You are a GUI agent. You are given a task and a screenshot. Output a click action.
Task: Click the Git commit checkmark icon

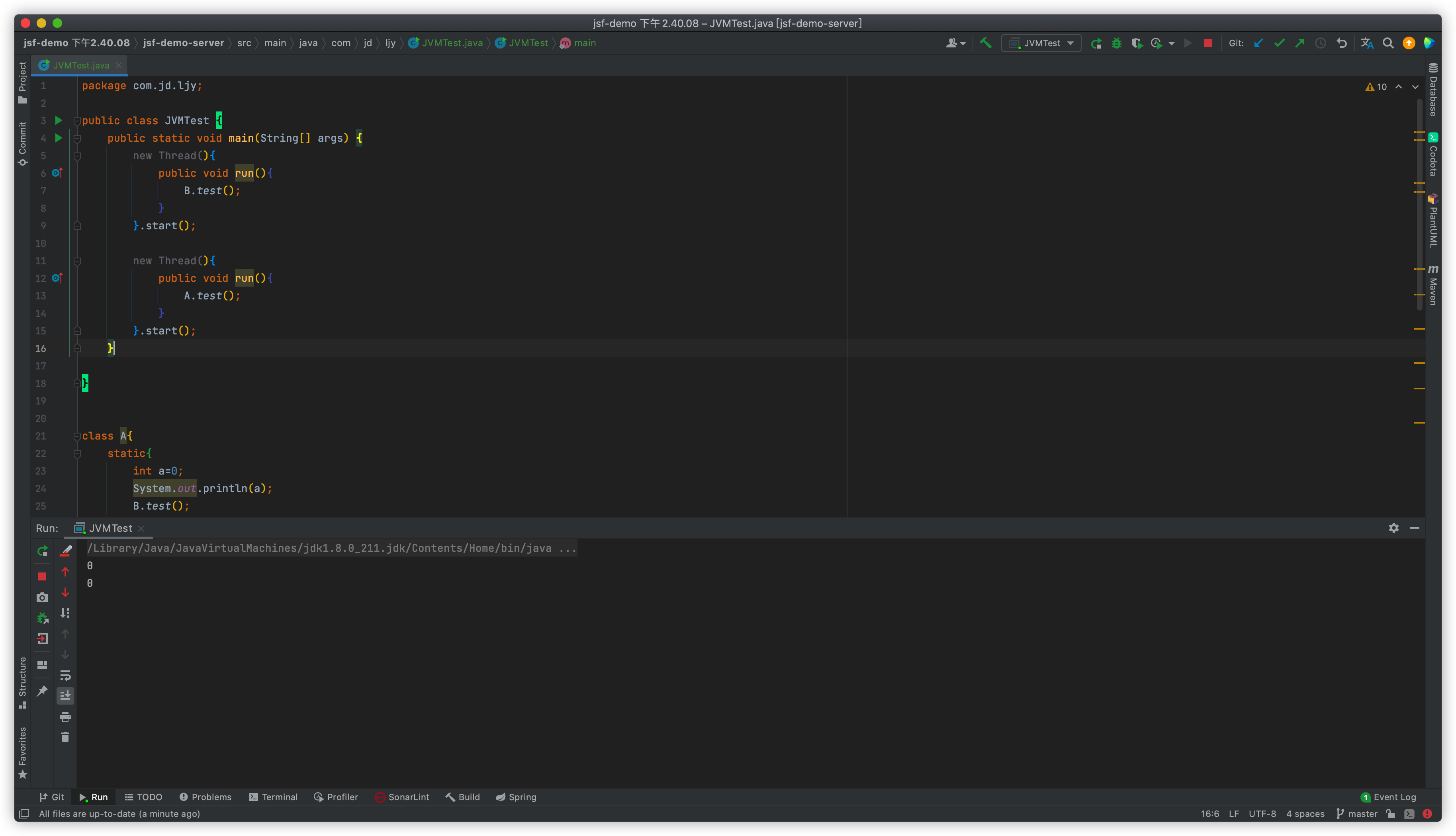click(x=1279, y=43)
